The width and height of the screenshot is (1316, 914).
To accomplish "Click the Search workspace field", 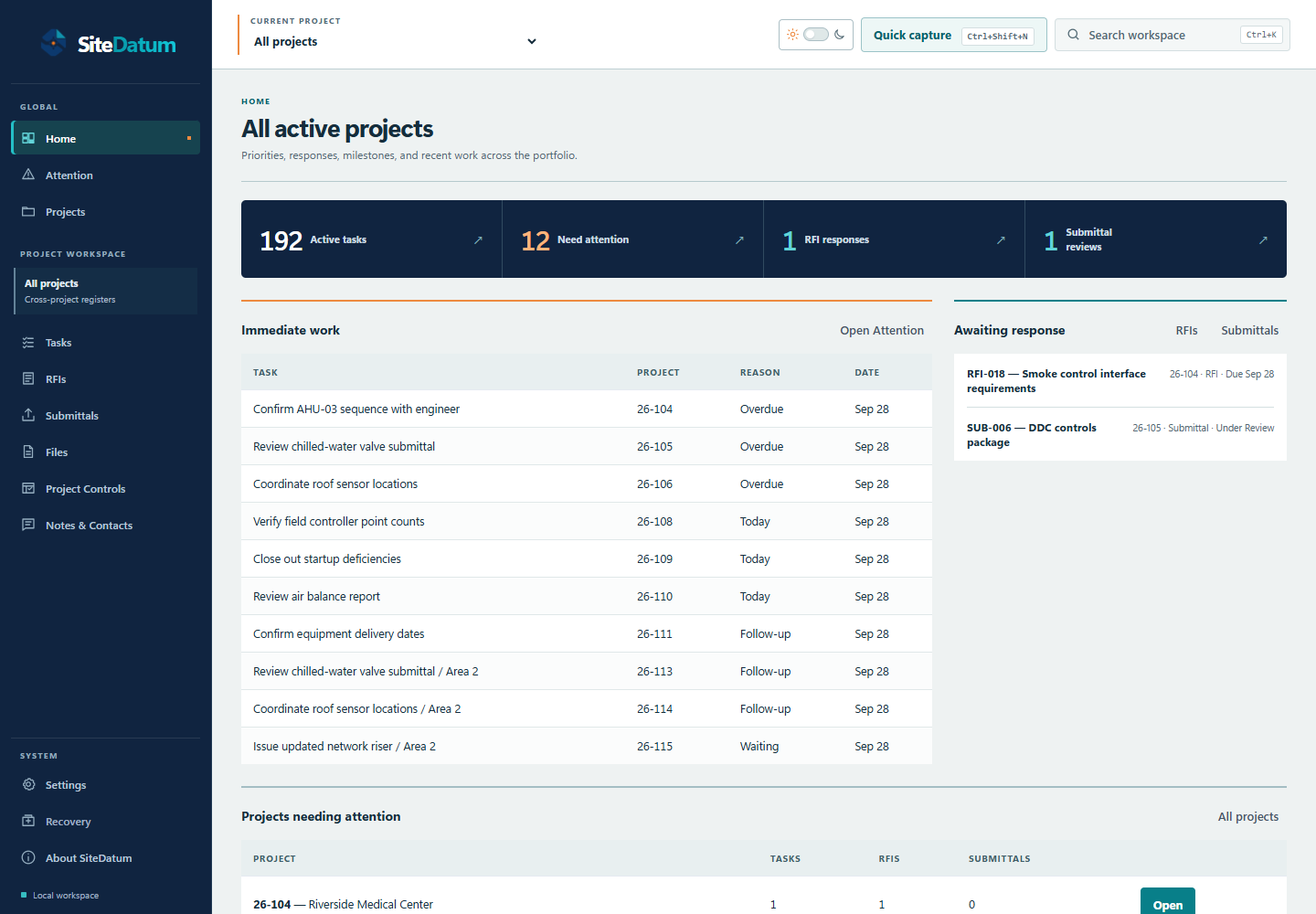I will click(x=1172, y=35).
